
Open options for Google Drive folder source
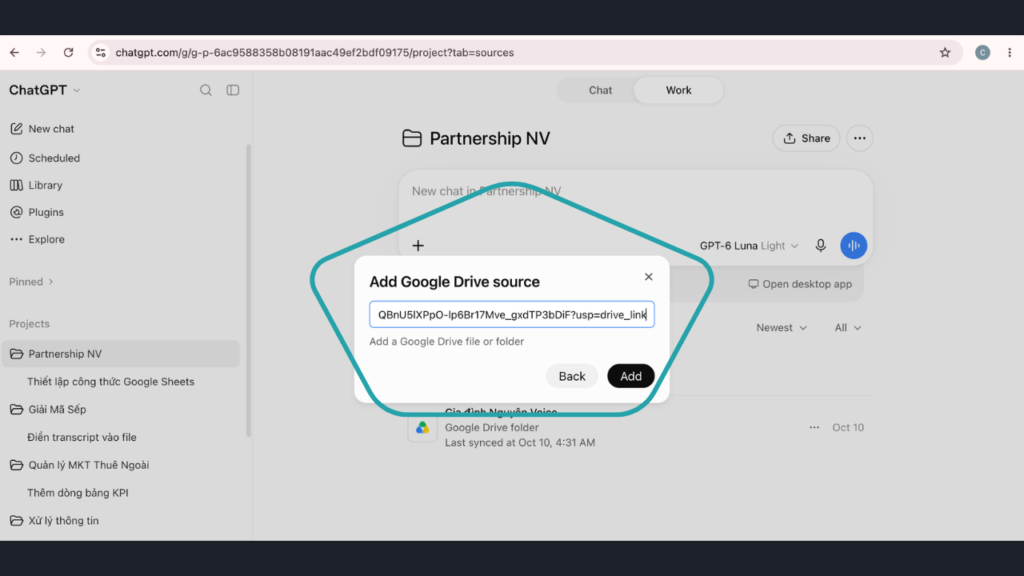pos(814,427)
